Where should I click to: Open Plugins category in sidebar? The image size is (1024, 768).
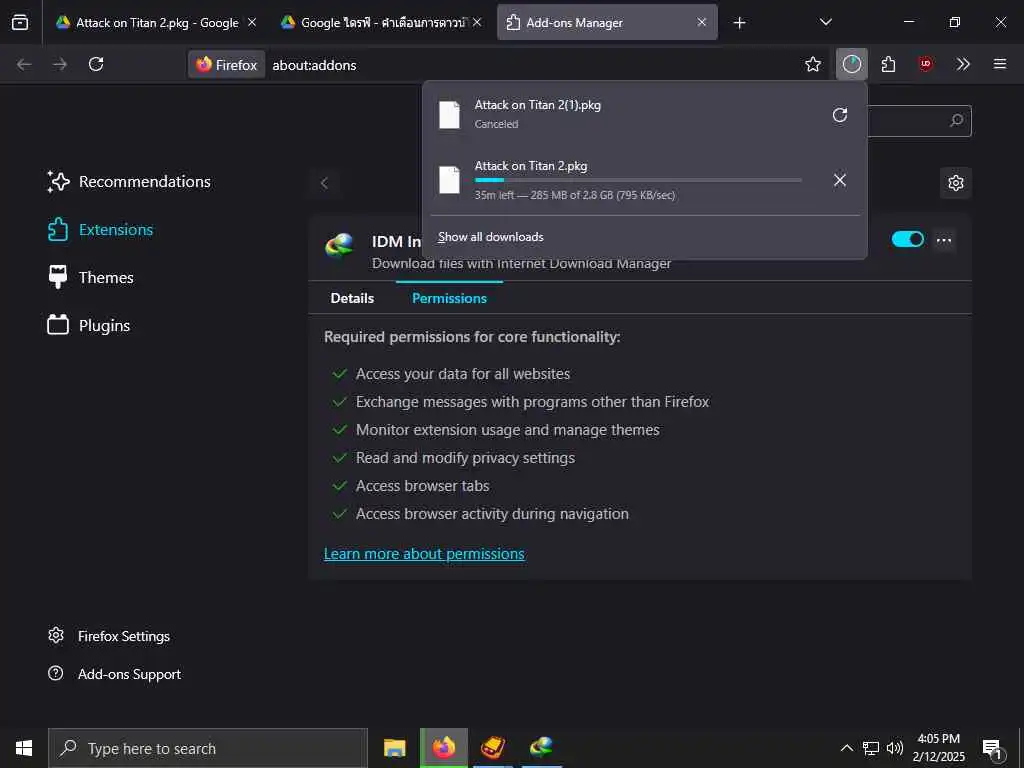[x=89, y=325]
